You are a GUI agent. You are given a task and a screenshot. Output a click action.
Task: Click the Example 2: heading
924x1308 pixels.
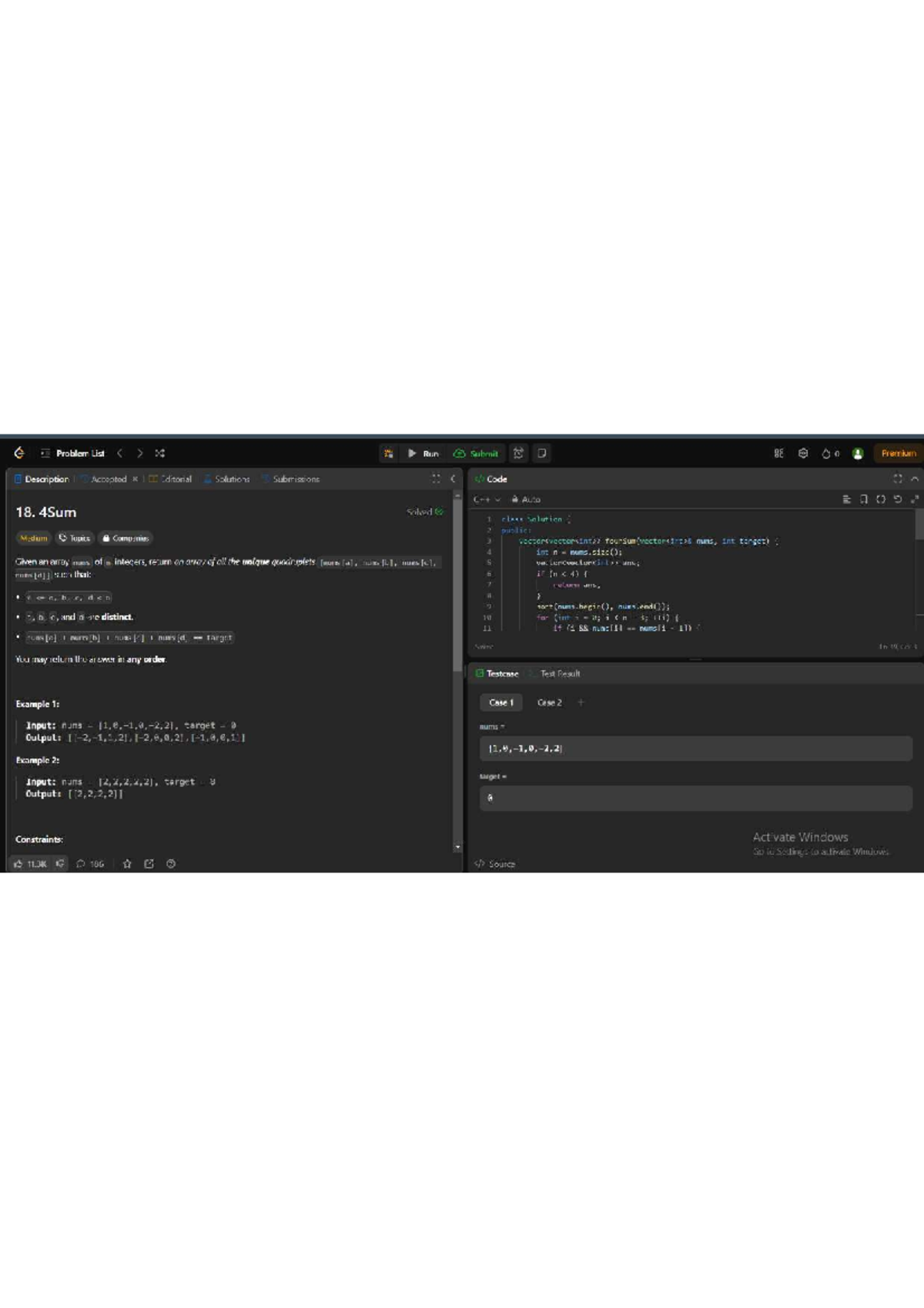pos(37,760)
